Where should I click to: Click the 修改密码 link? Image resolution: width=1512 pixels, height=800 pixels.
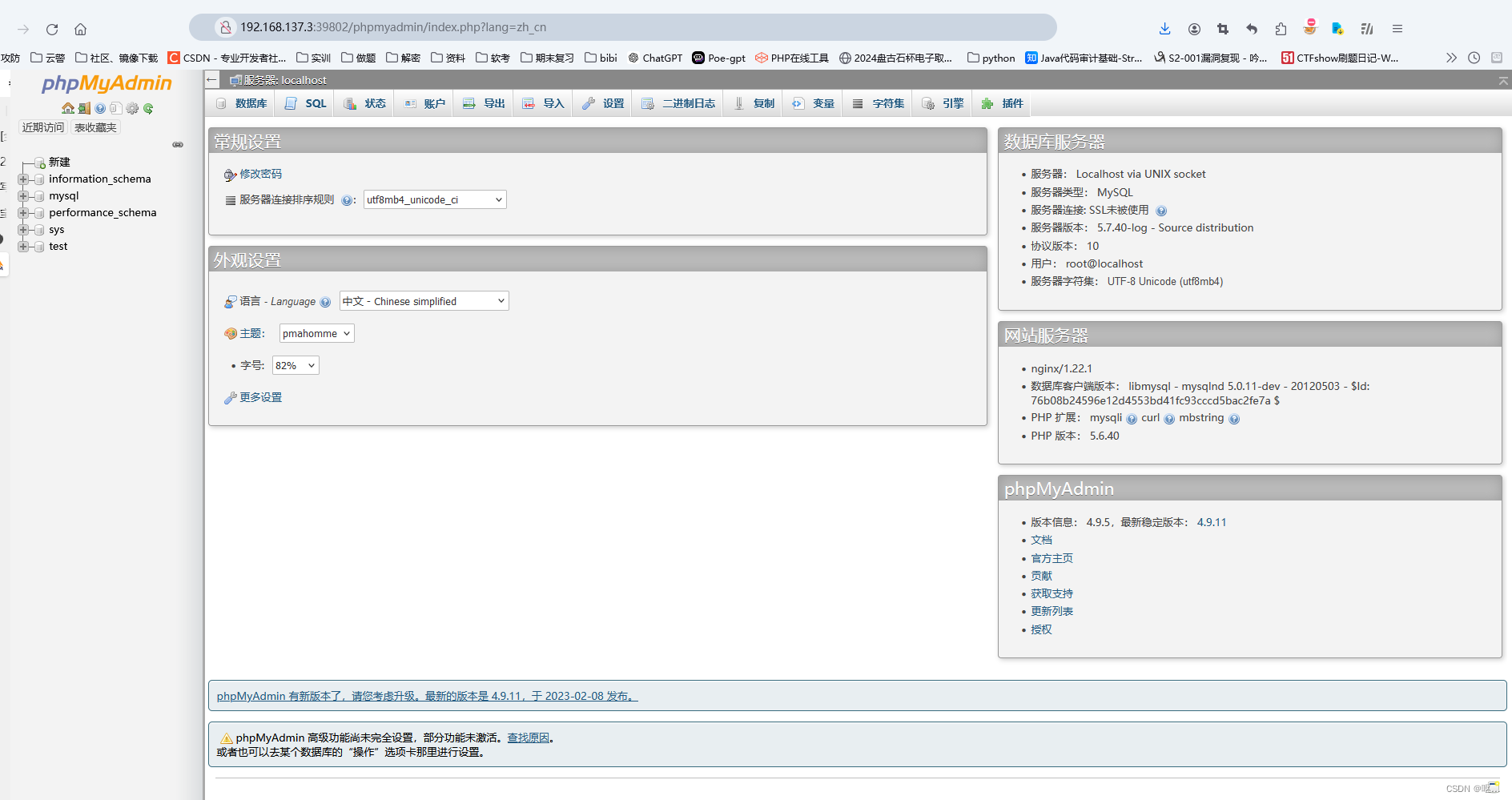pos(260,175)
